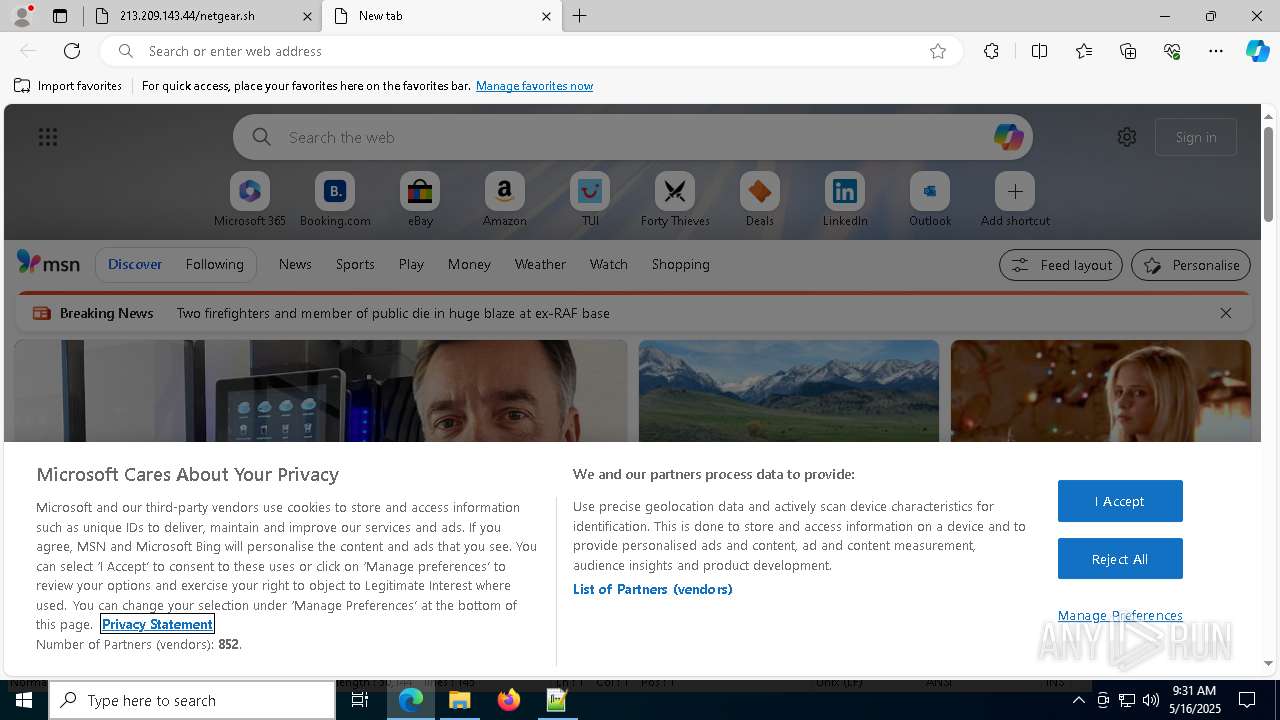
Task: Click the Reject All button
Action: click(1120, 559)
